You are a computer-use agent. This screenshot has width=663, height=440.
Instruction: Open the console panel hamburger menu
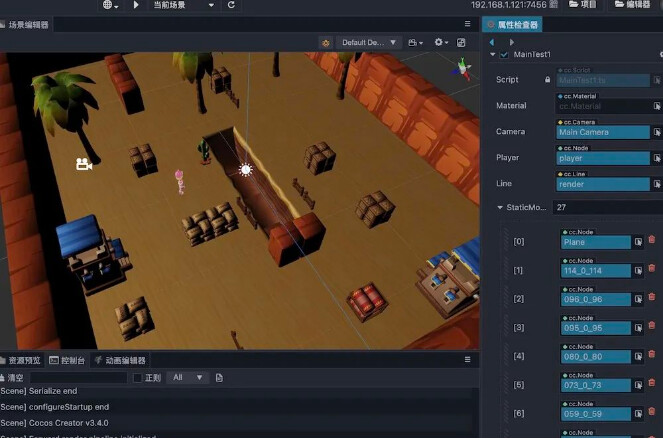(x=467, y=360)
